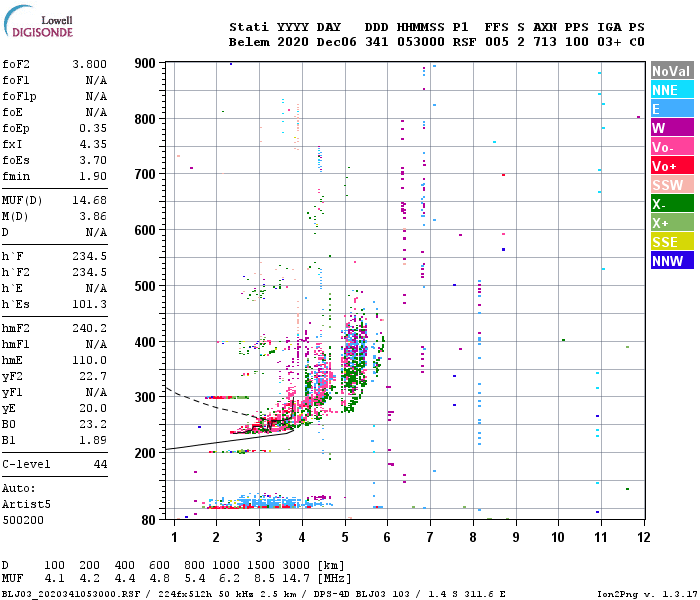The image size is (700, 600).
Task: Click the NNW blue legend swatch
Action: point(672,260)
